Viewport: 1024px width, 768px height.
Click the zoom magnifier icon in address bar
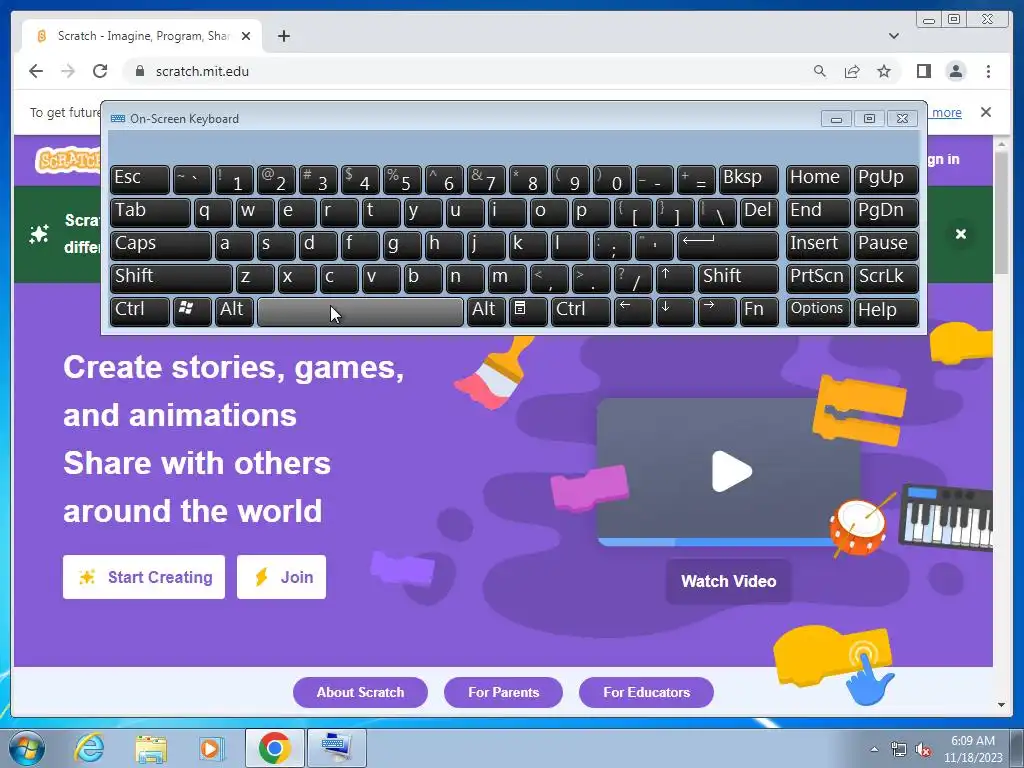(820, 71)
